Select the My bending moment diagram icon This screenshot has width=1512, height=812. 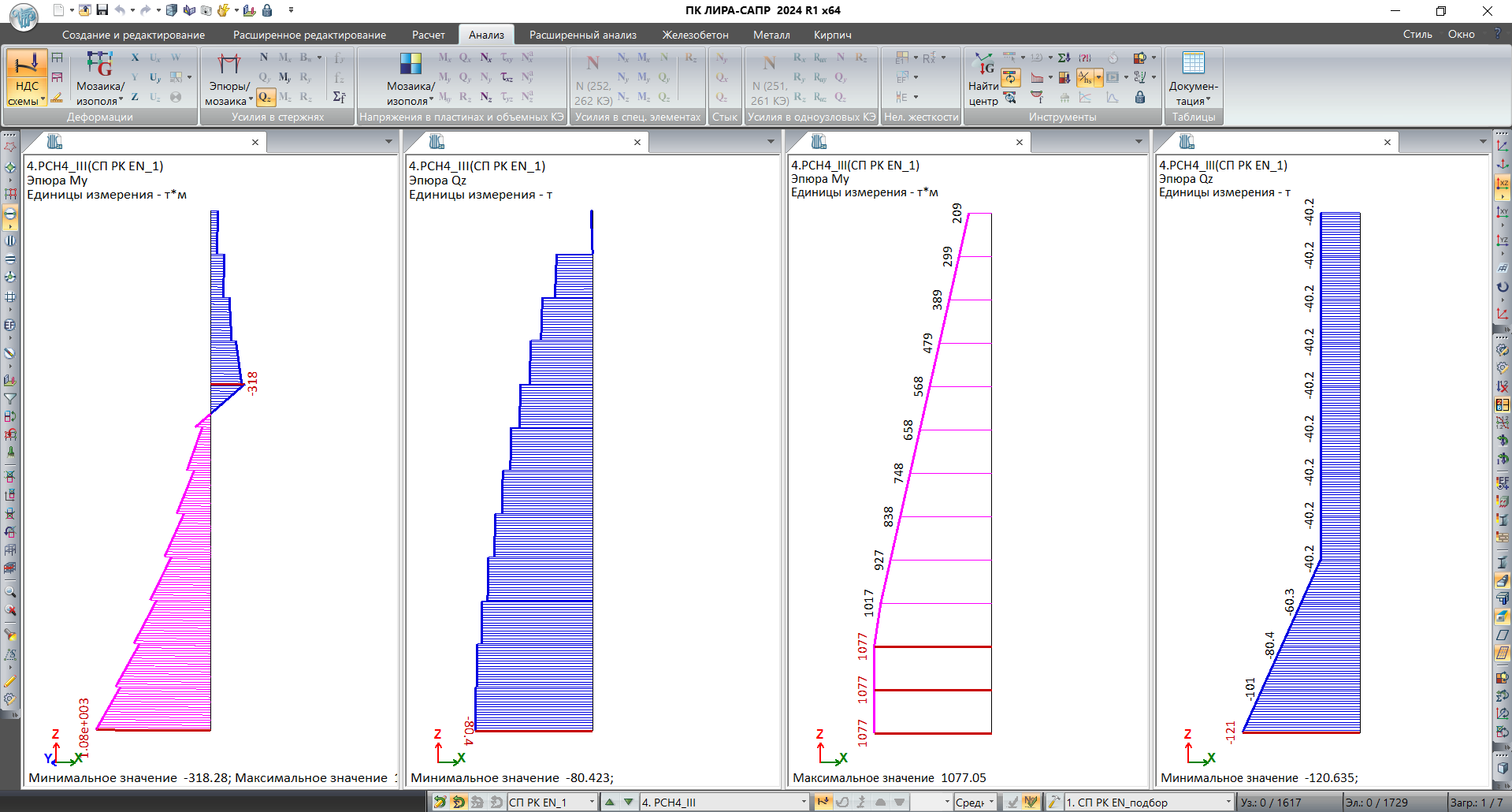(285, 77)
